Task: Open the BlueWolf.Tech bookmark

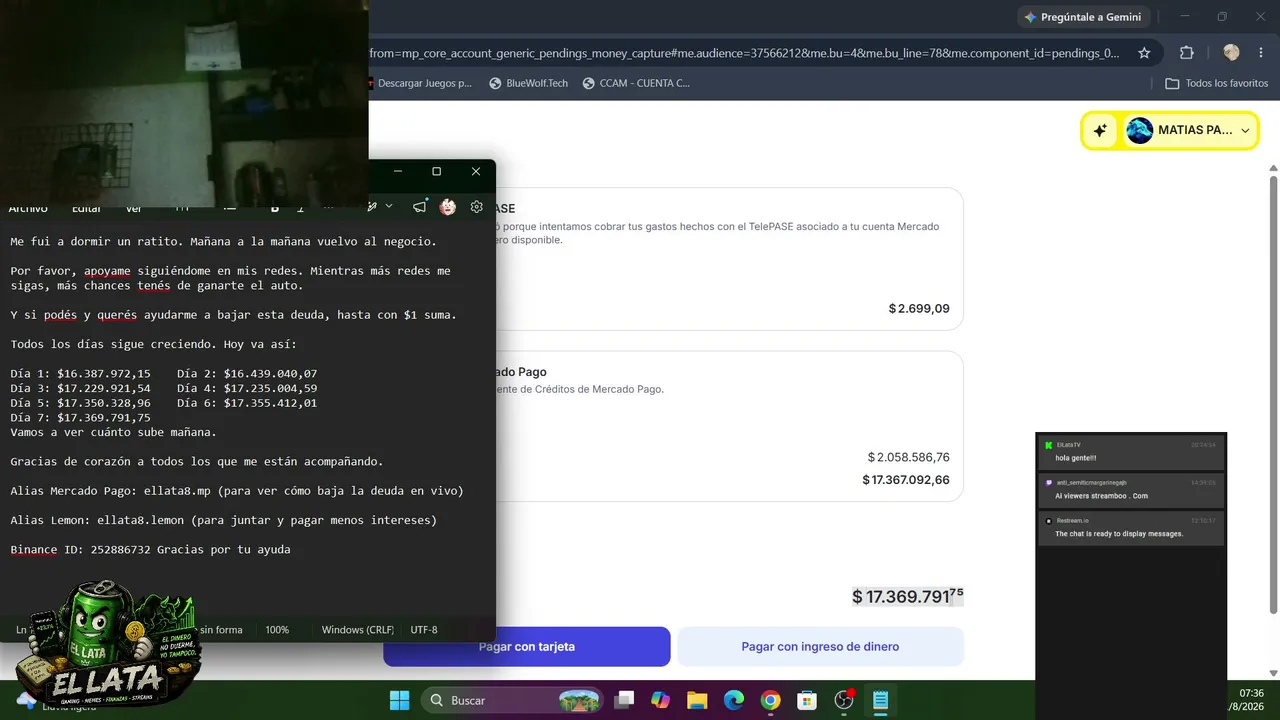Action: click(528, 83)
